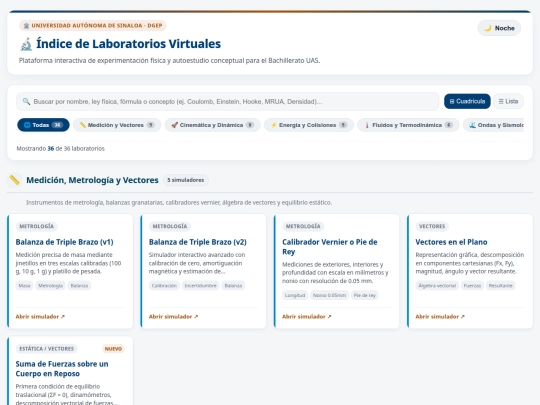The image size is (540, 405).
Task: Switch to Lista list view
Action: [x=508, y=101]
